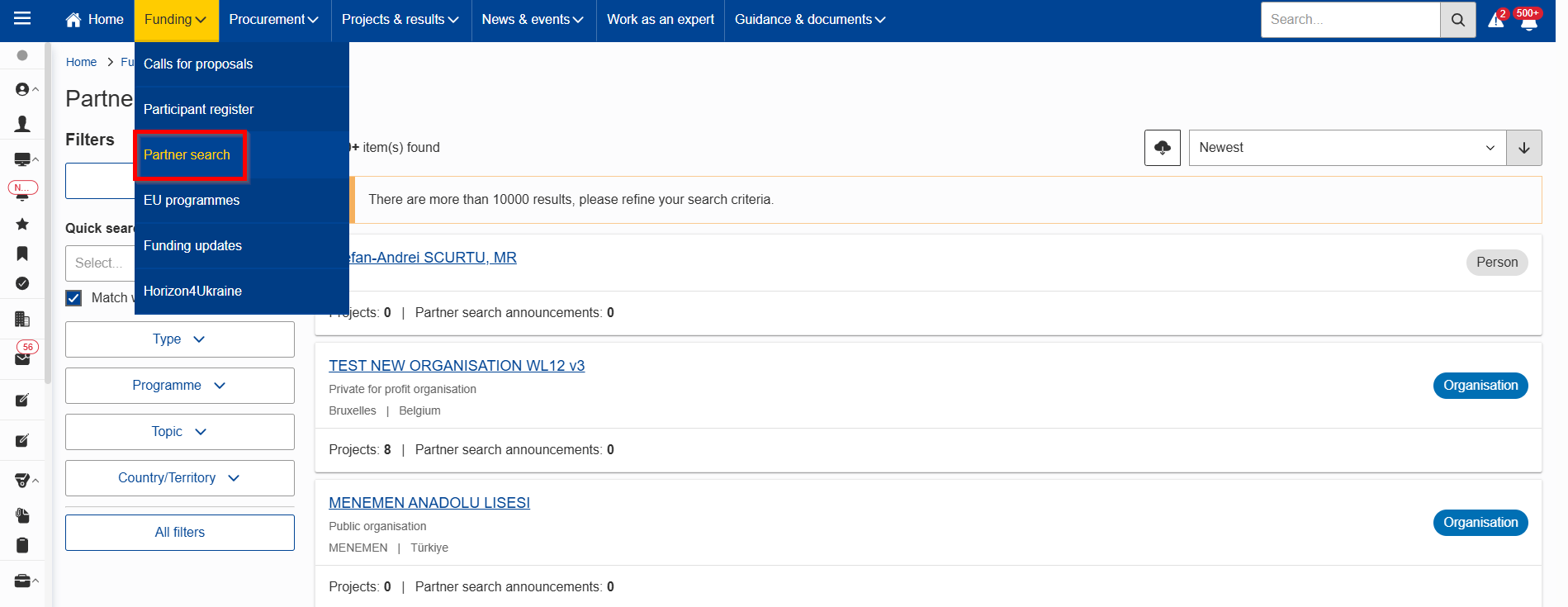1568x607 pixels.
Task: Click the Home breadcrumb link
Action: pos(81,62)
